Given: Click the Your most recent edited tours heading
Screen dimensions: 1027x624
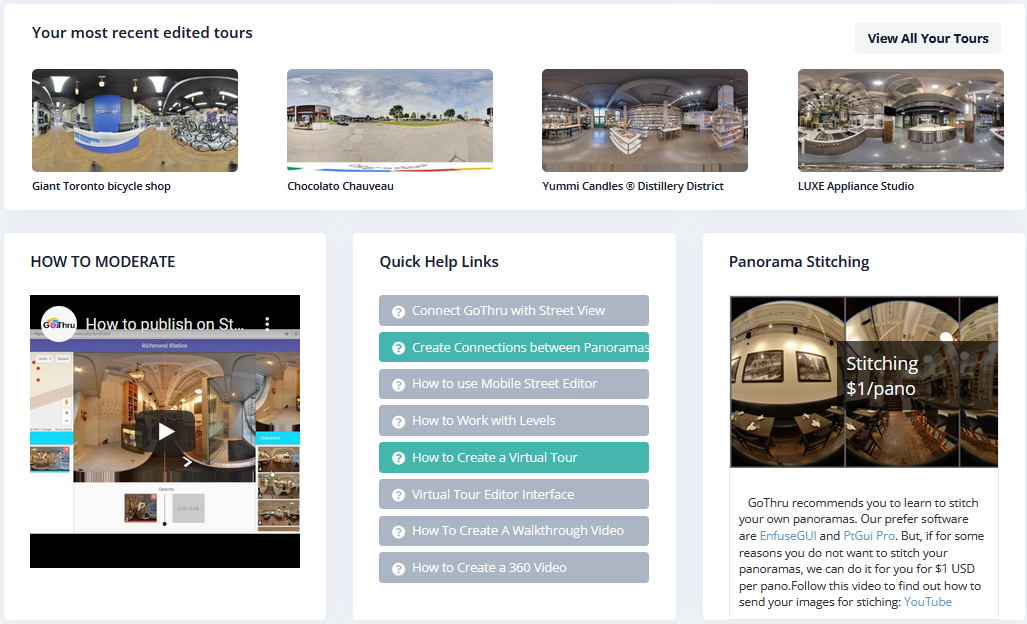Looking at the screenshot, I should tap(142, 33).
